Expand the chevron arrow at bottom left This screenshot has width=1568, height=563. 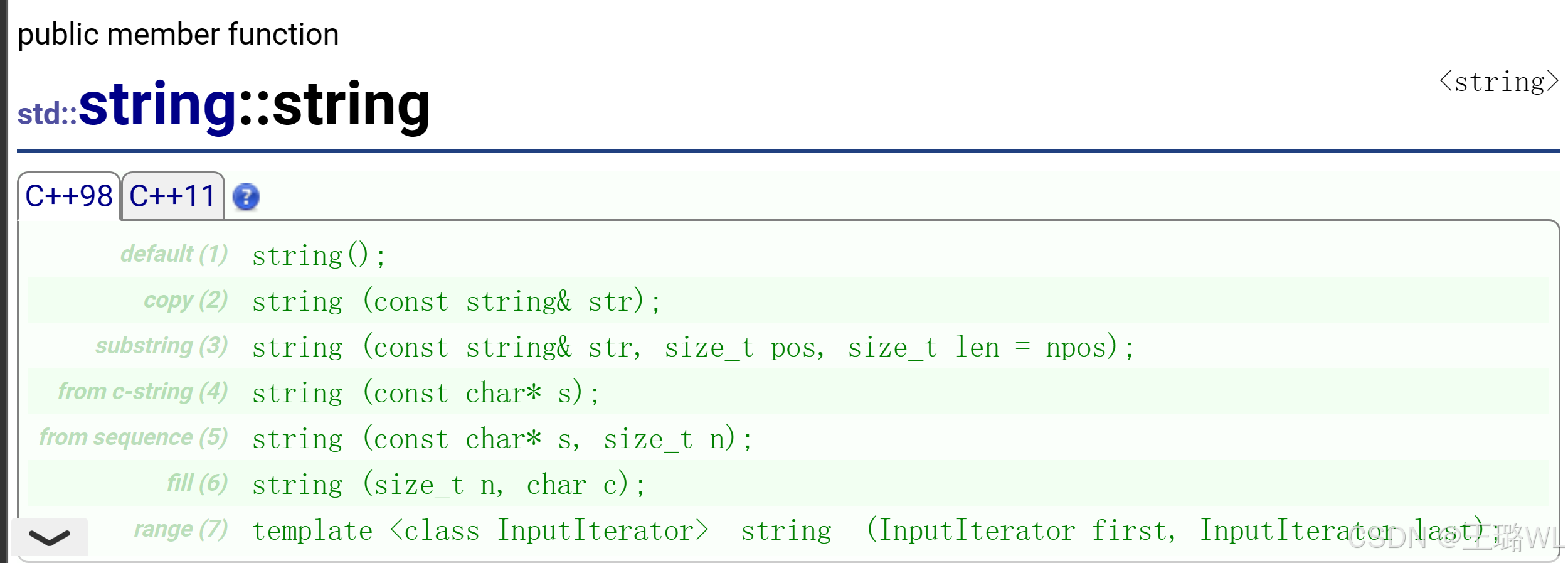(x=50, y=537)
